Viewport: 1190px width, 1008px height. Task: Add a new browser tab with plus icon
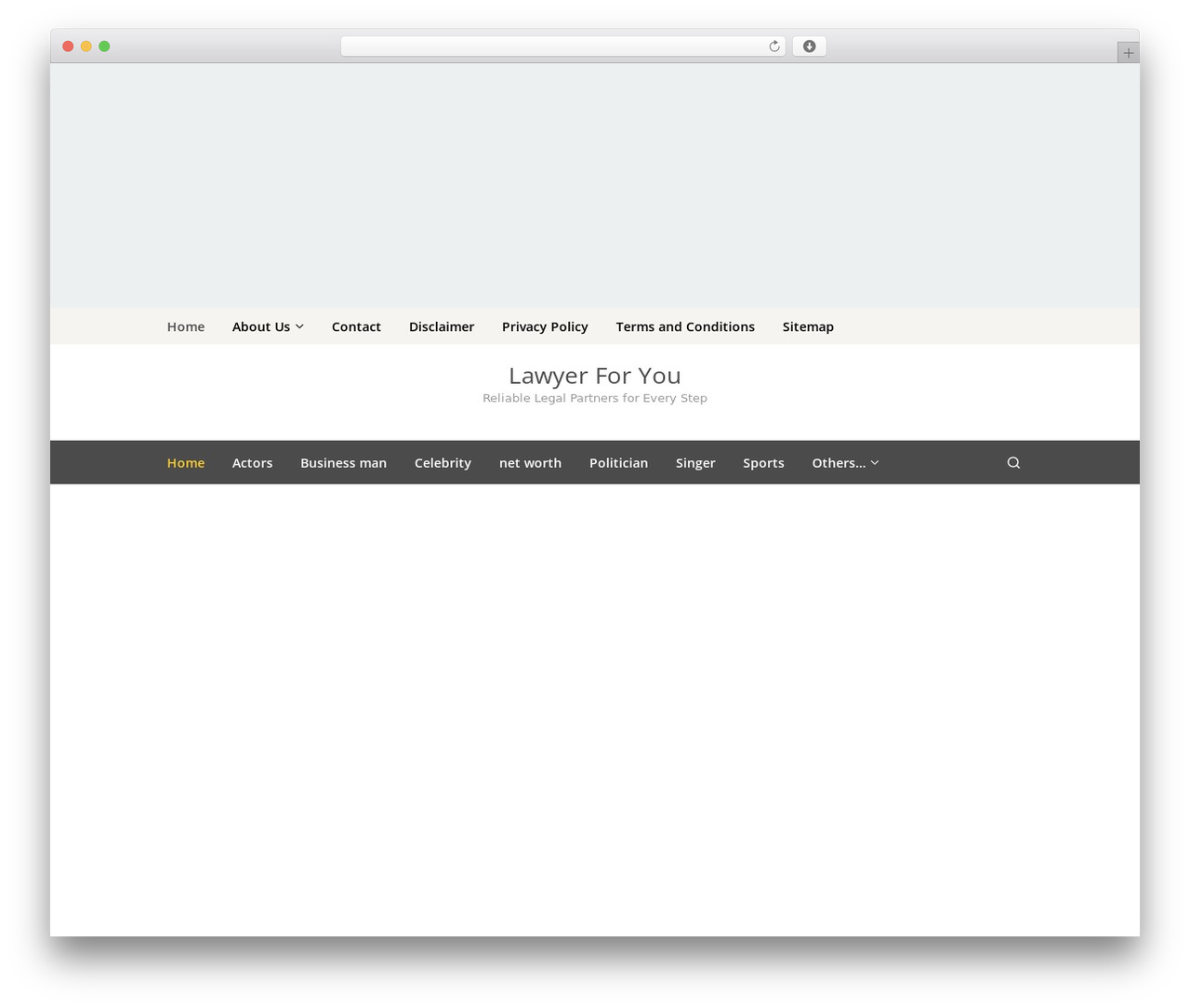click(x=1128, y=53)
